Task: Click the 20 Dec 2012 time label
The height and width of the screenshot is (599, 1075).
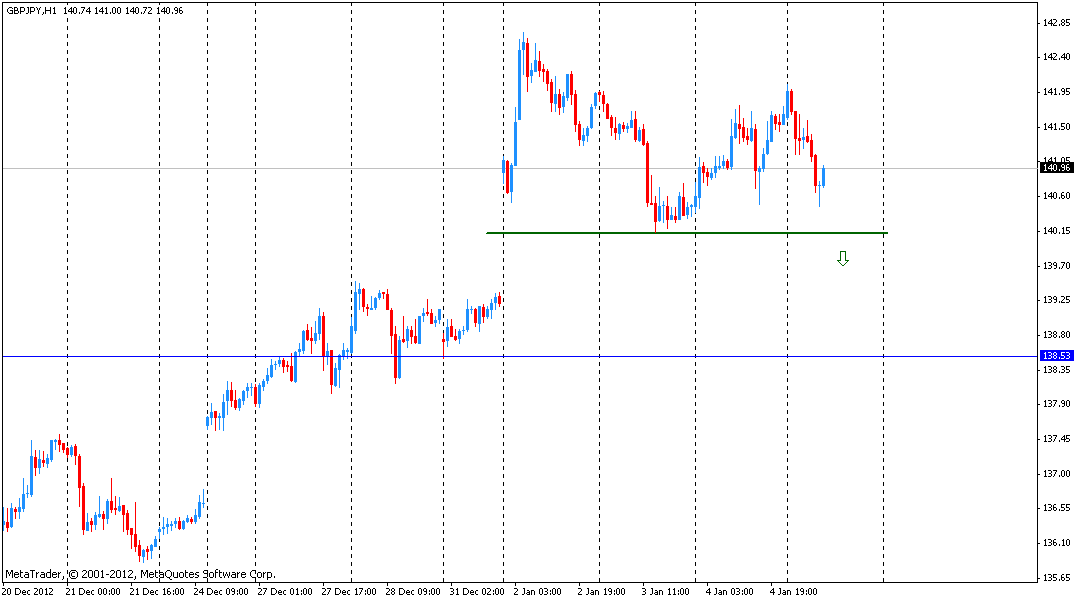Action: pyautogui.click(x=27, y=591)
